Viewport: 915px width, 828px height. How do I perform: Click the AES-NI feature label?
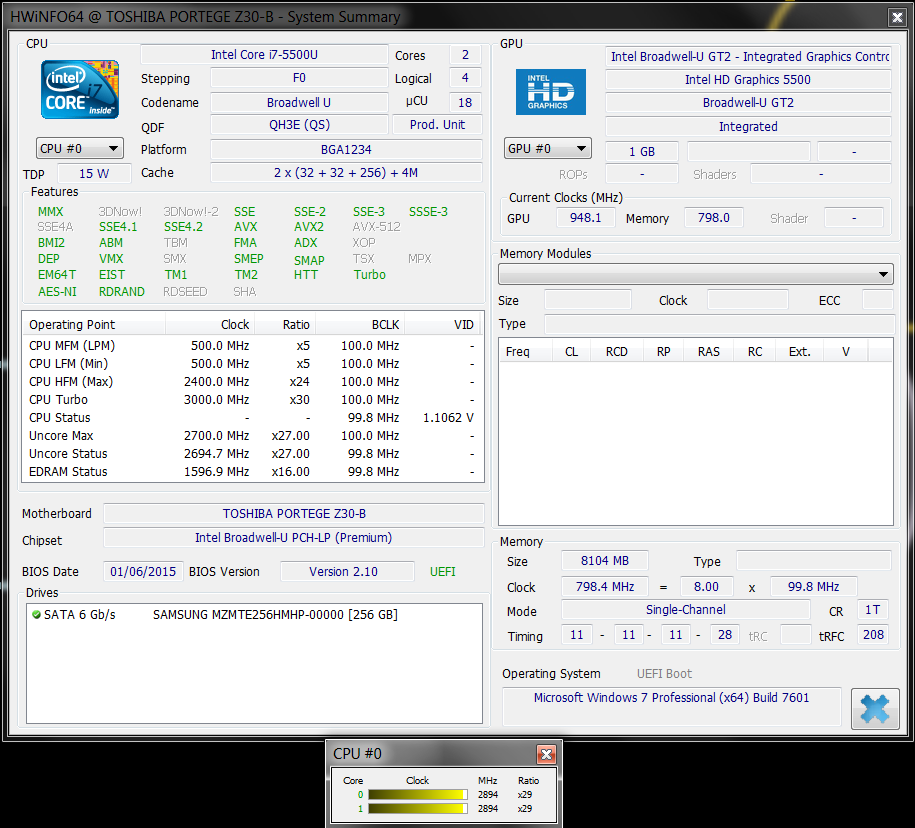point(57,291)
